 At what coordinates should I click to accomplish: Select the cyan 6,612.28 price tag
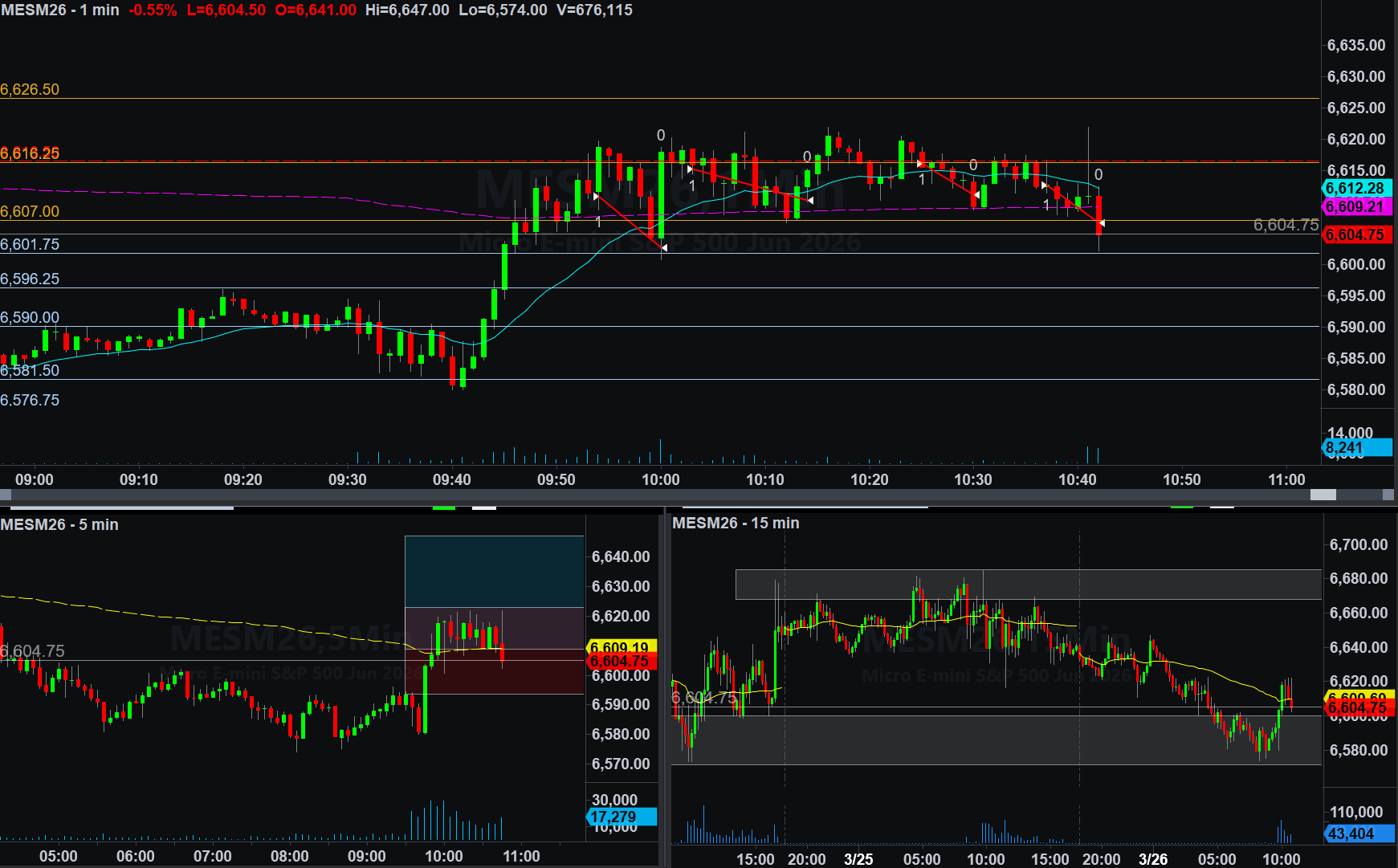pos(1355,189)
